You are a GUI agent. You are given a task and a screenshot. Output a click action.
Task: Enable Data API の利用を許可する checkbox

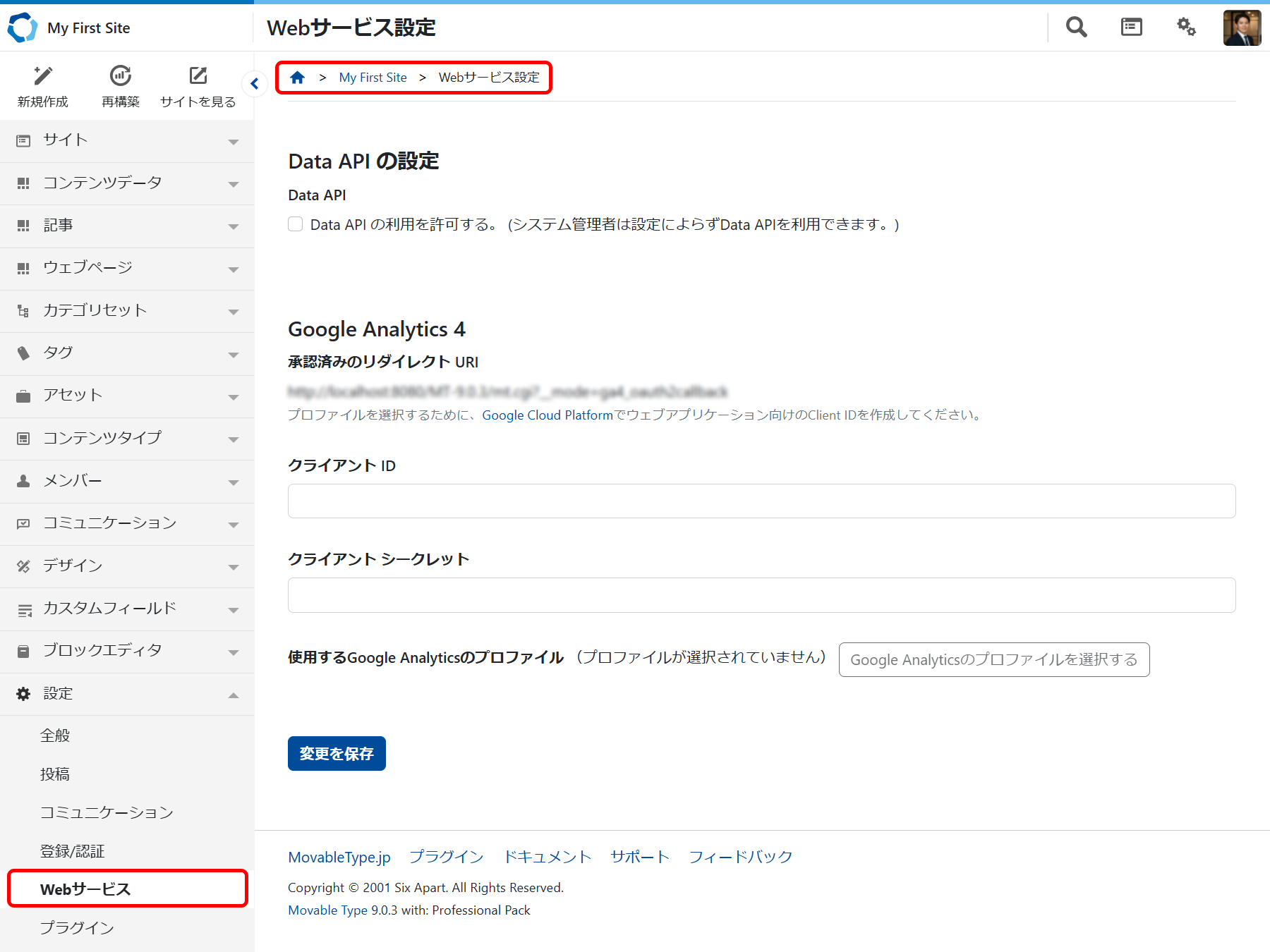click(296, 224)
